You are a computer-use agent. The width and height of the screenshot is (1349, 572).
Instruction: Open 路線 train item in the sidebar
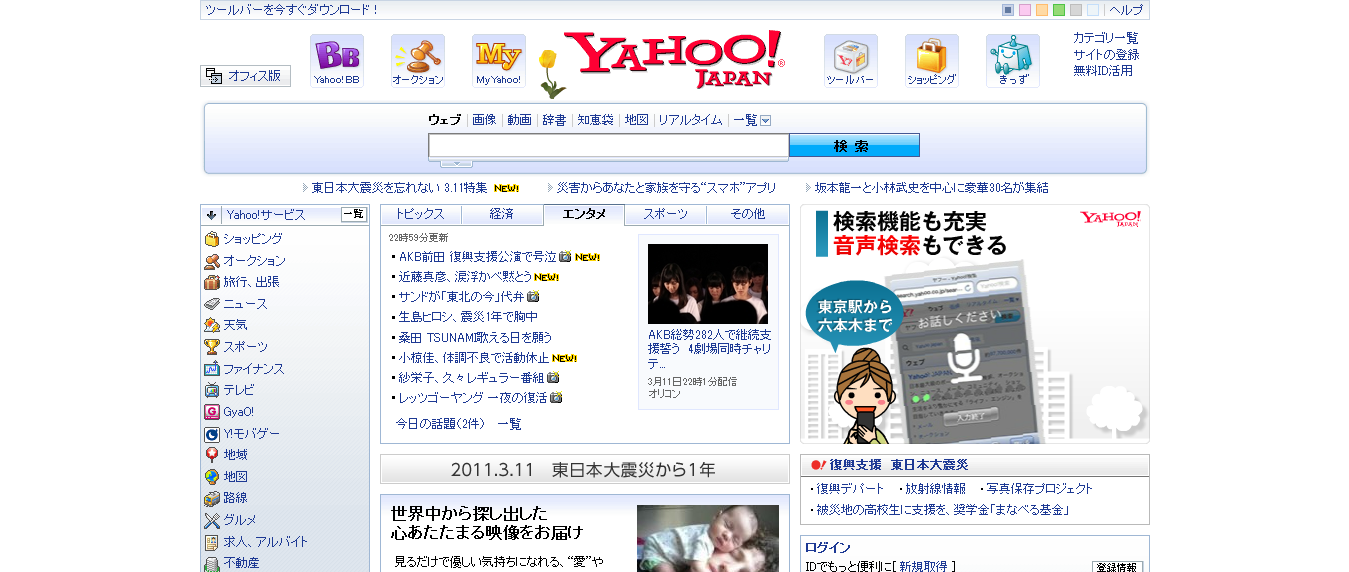click(x=235, y=498)
